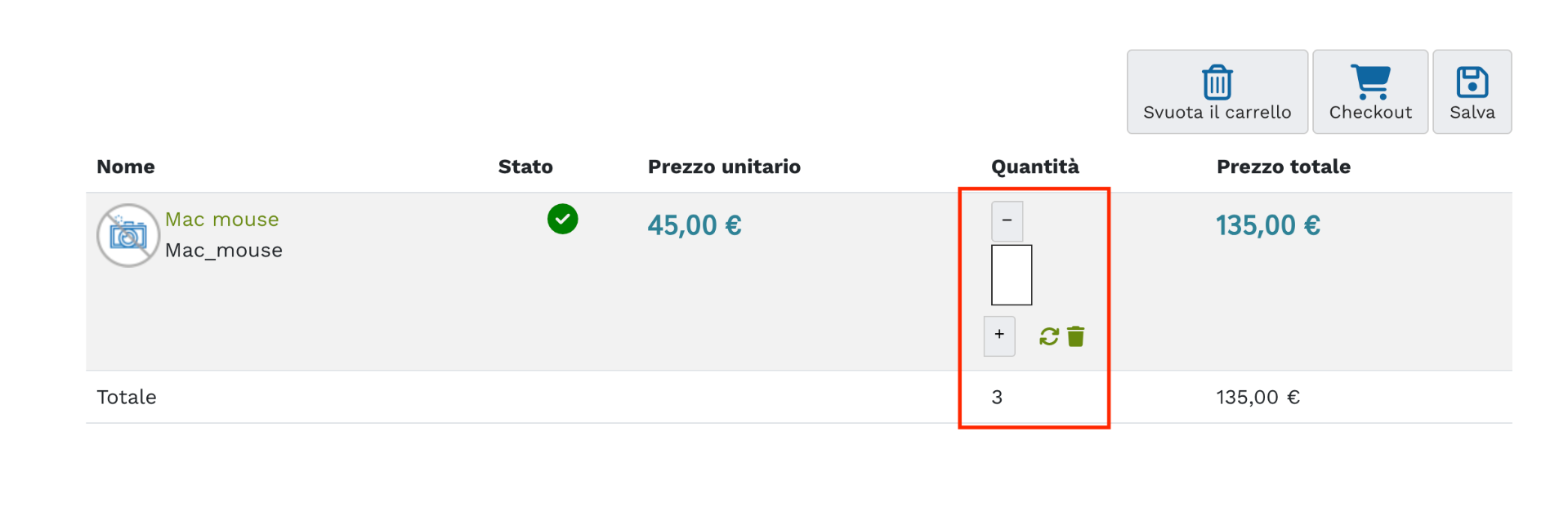Click the Quantità column header
Viewport: 1568px width, 516px height.
[1034, 167]
